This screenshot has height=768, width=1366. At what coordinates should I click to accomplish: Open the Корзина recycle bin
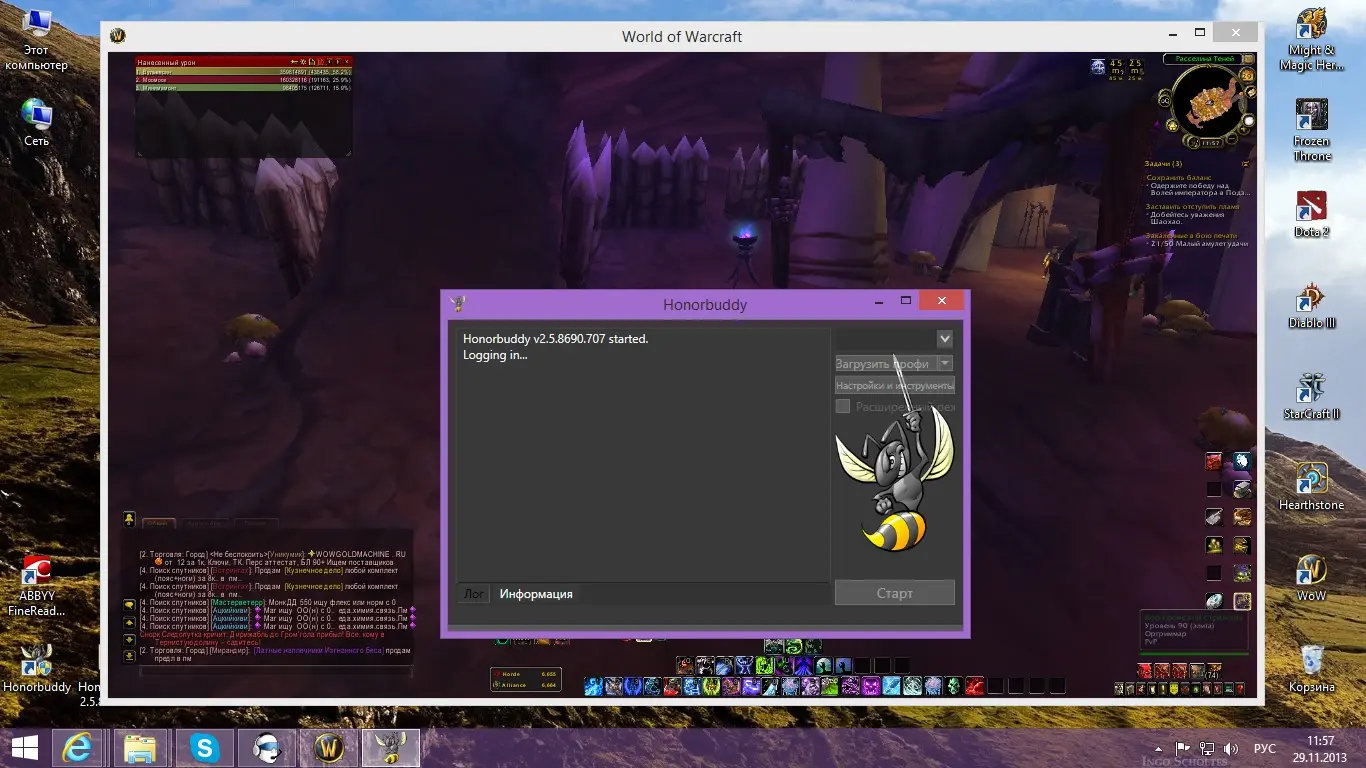pos(1311,668)
